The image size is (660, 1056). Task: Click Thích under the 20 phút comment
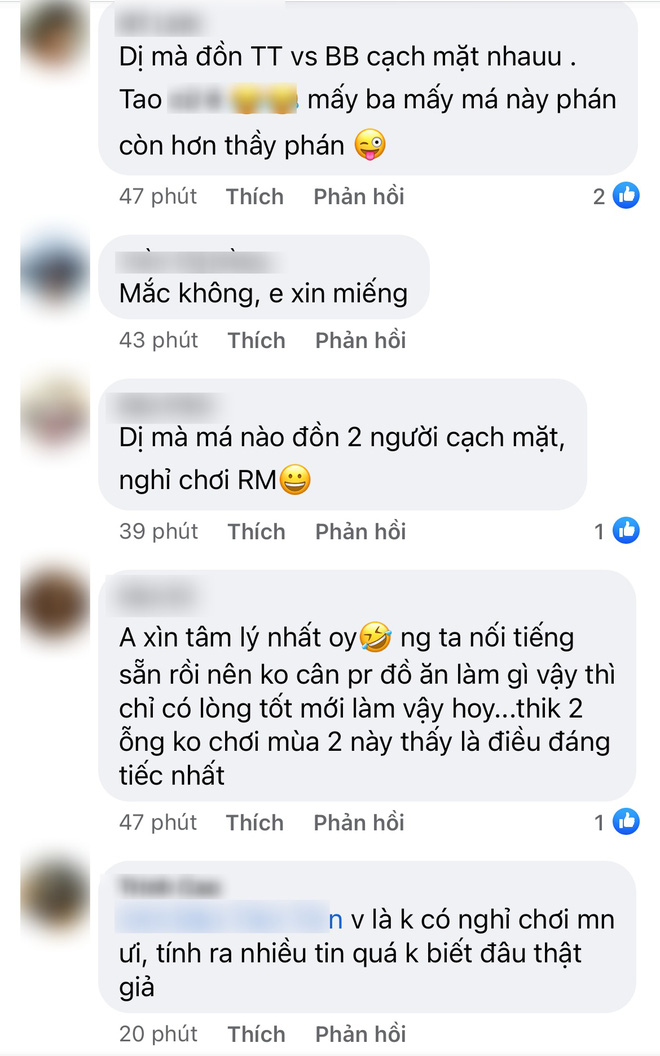257,1034
